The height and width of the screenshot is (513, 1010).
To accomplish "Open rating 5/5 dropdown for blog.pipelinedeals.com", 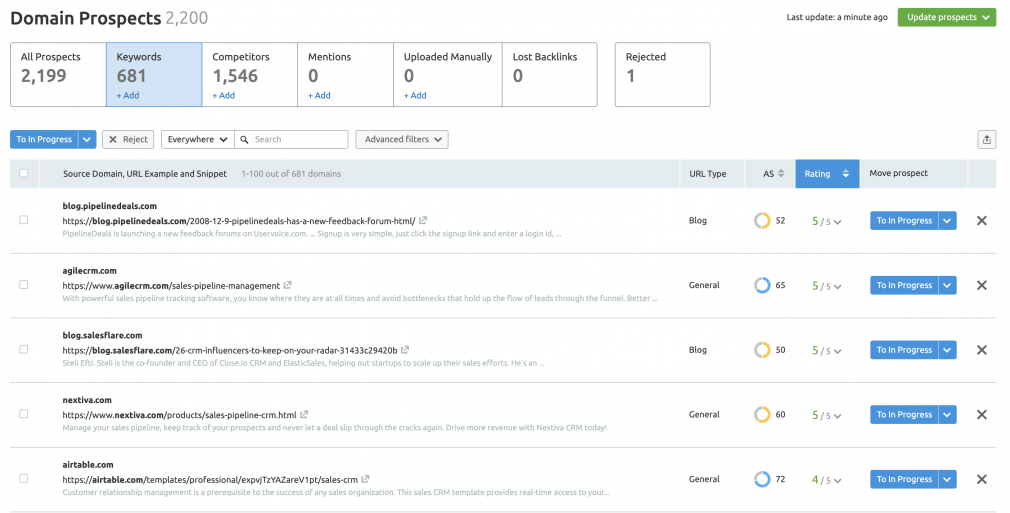I will 826,221.
